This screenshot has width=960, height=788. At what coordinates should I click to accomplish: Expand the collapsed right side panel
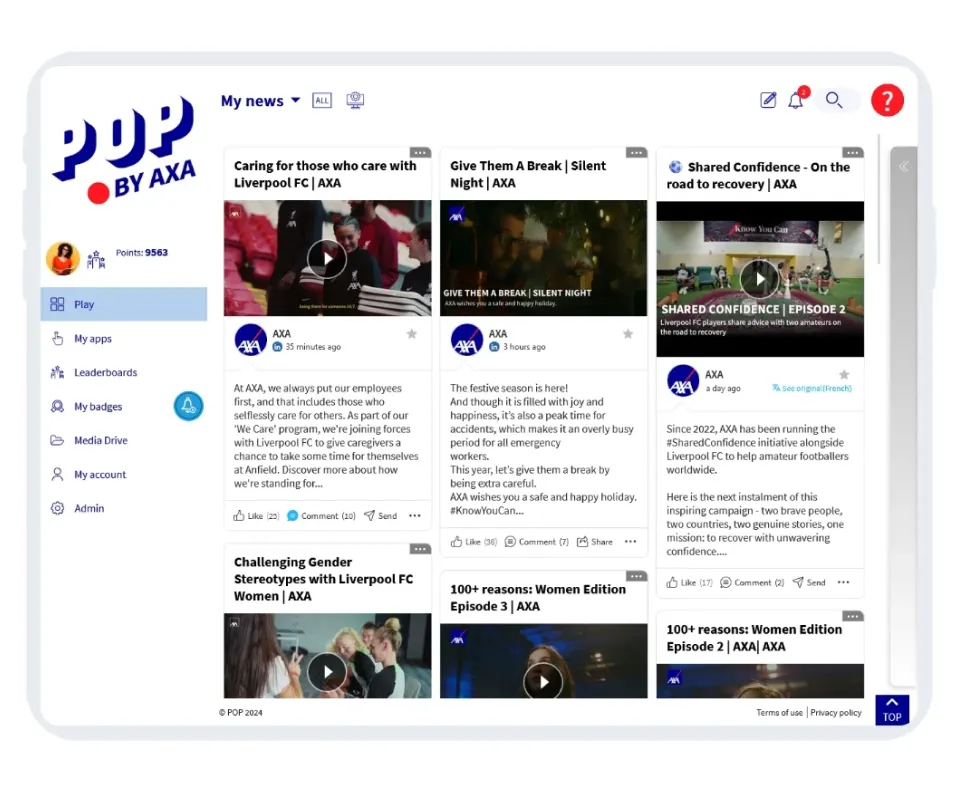pyautogui.click(x=904, y=167)
